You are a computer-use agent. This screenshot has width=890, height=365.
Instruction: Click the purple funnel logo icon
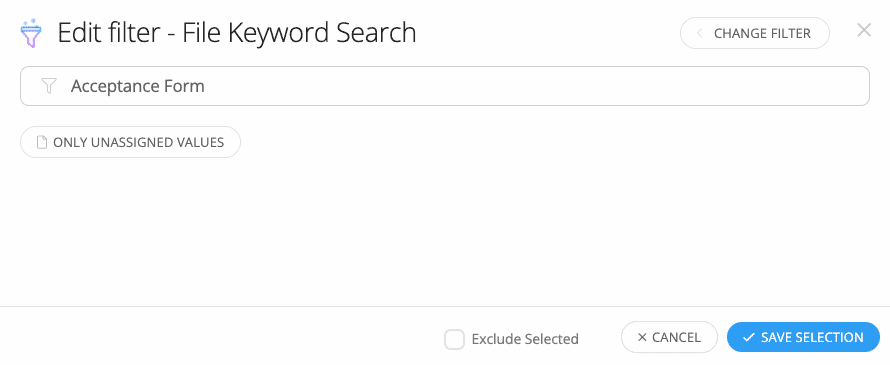[x=30, y=33]
